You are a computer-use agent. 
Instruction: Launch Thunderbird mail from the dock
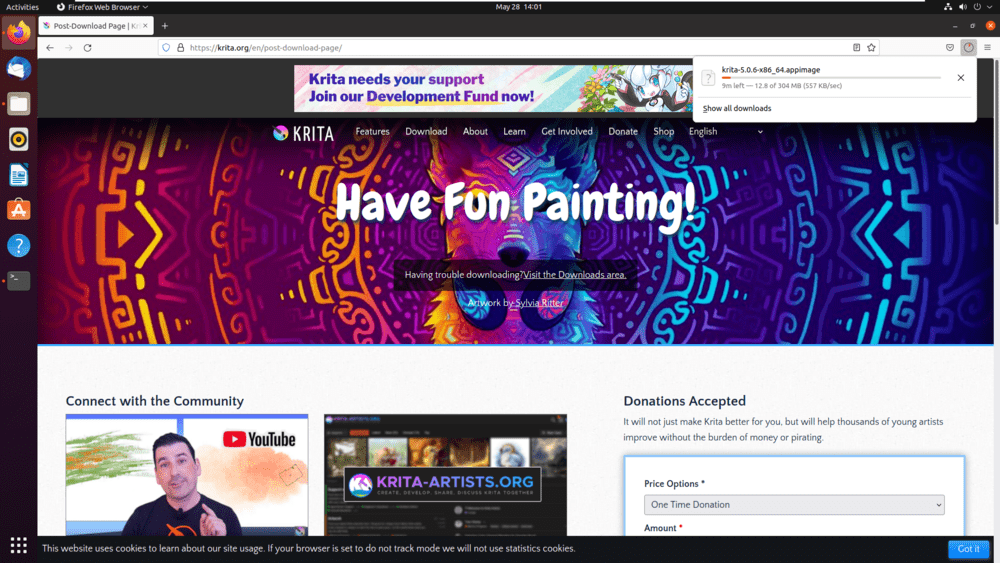pyautogui.click(x=18, y=68)
